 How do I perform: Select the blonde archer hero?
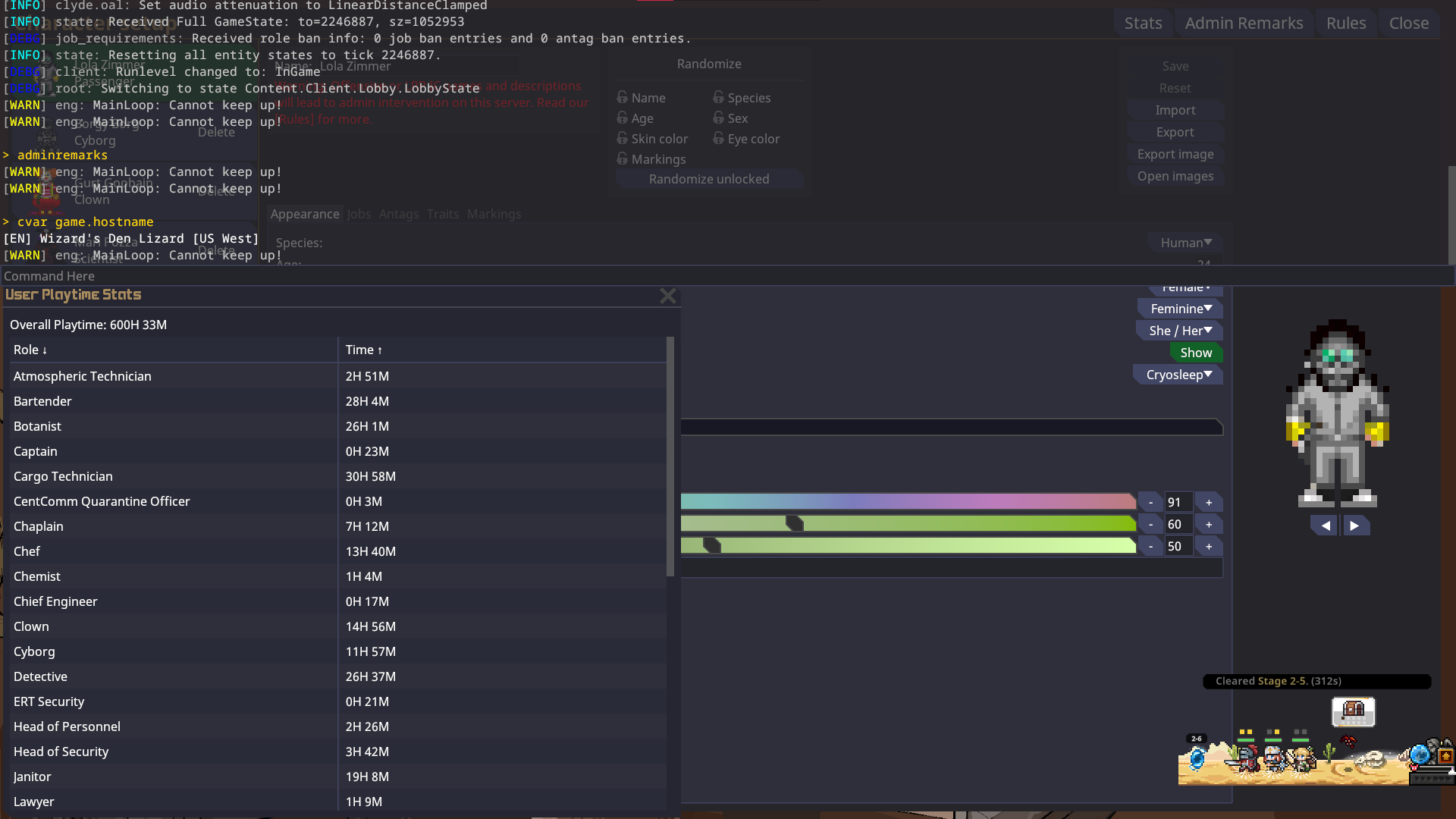point(1301,758)
